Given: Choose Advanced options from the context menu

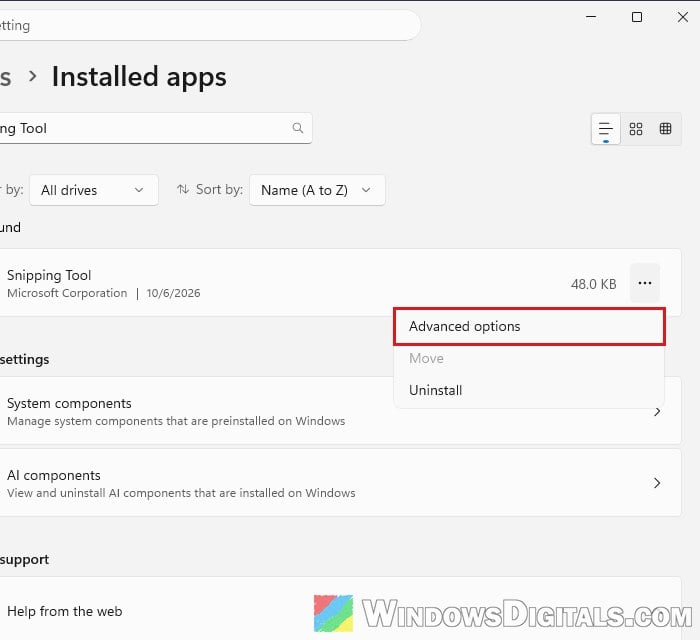Looking at the screenshot, I should click(529, 326).
